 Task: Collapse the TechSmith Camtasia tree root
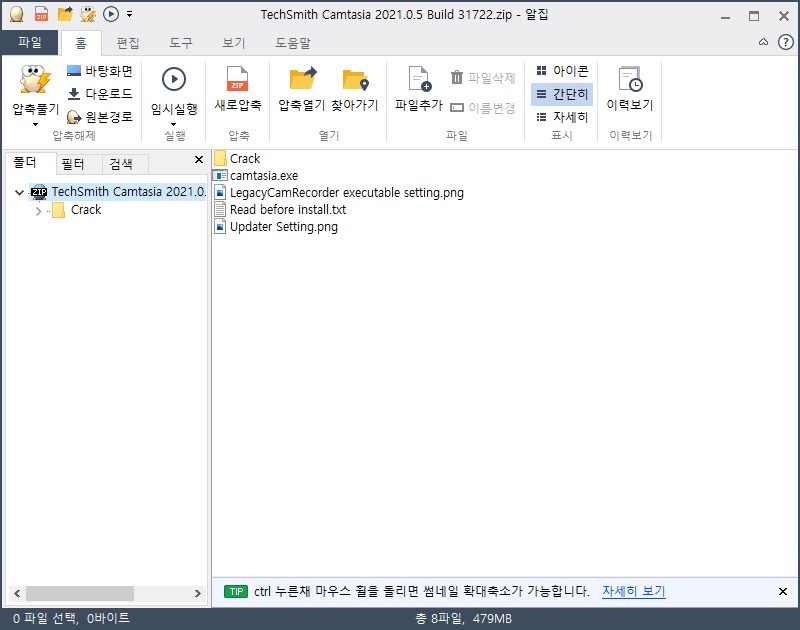click(x=19, y=192)
